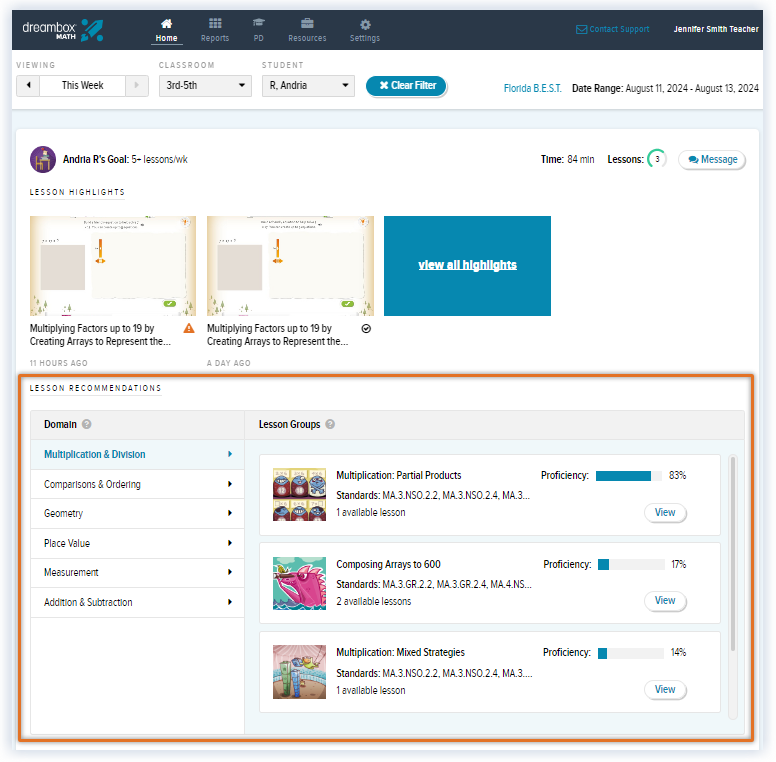The image size is (776, 762).
Task: Click the 'Multiplication: Partial Products' title
Action: coord(399,476)
